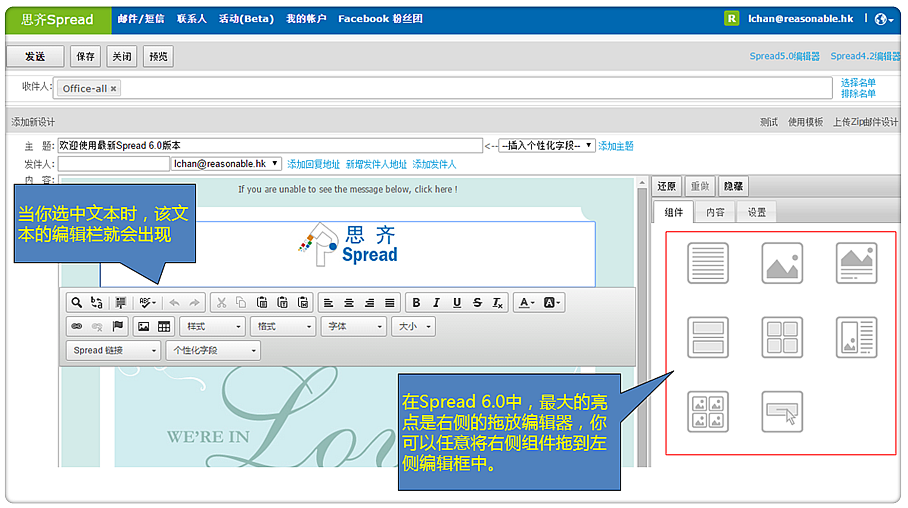
Task: Click the Insert Link icon
Action: (76, 326)
